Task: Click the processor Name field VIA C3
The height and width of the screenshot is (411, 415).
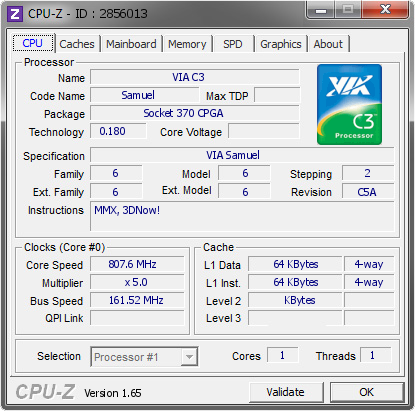Action: click(x=195, y=77)
